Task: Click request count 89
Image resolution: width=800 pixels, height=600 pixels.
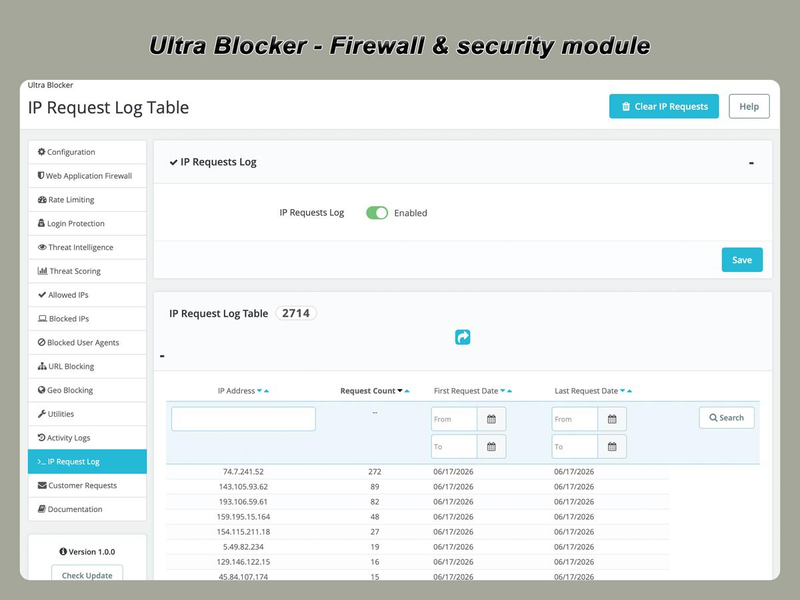Action: pyautogui.click(x=374, y=487)
